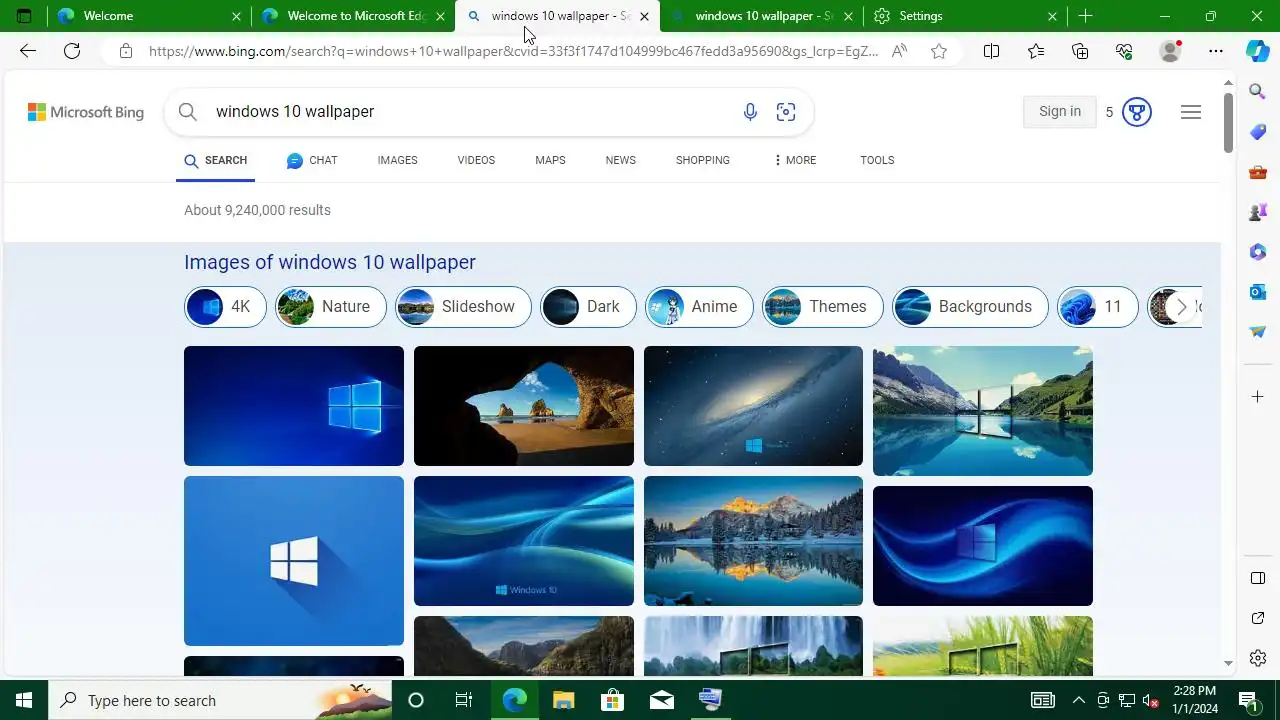Toggle the sidebar layout icon near bottom
1280x720 pixels.
click(1258, 578)
